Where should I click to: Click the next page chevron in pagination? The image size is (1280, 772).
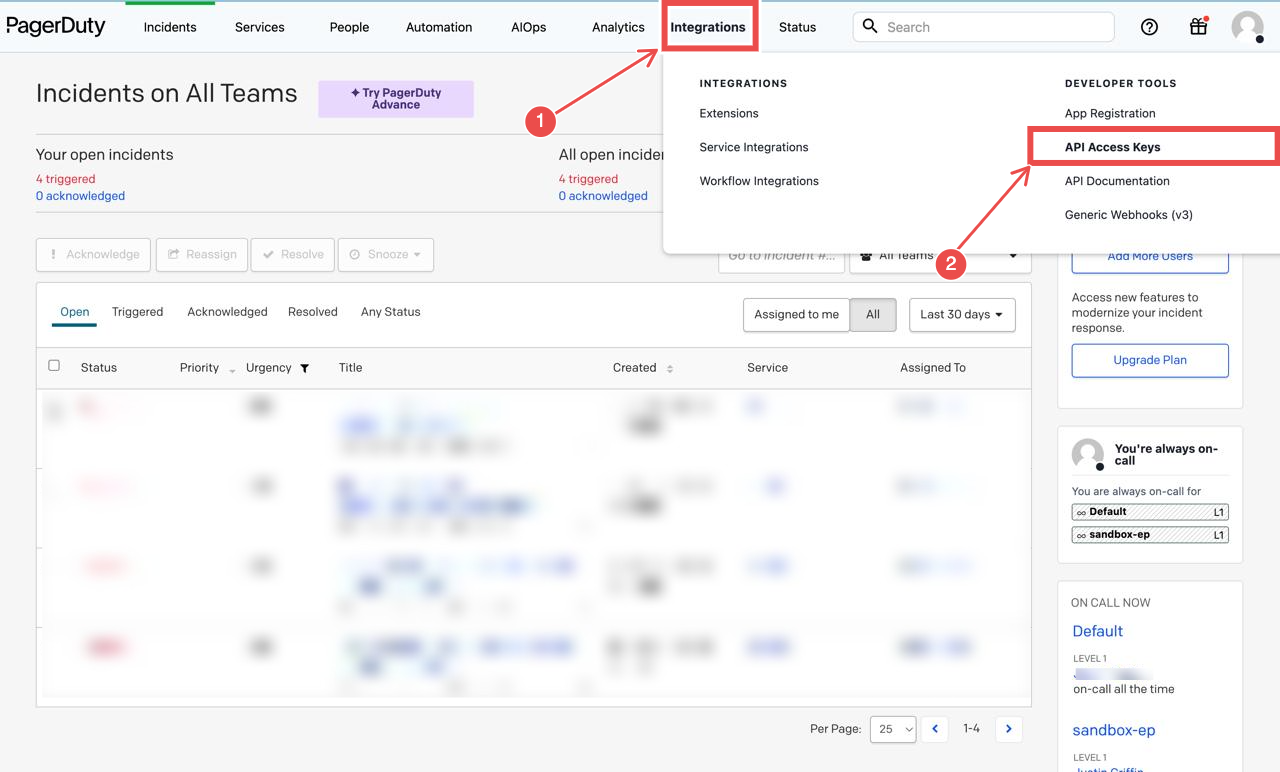click(x=1008, y=729)
